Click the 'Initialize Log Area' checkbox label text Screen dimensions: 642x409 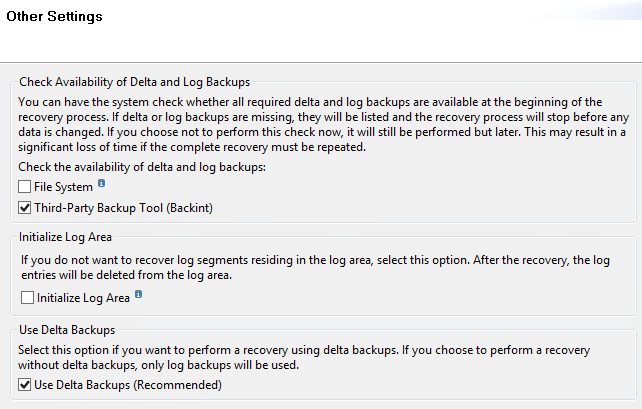[x=83, y=297]
